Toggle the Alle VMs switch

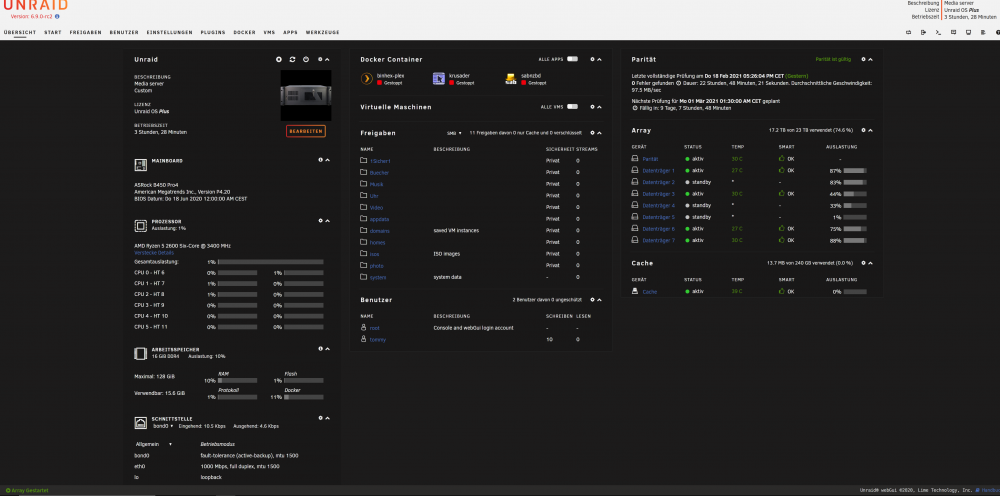click(572, 107)
